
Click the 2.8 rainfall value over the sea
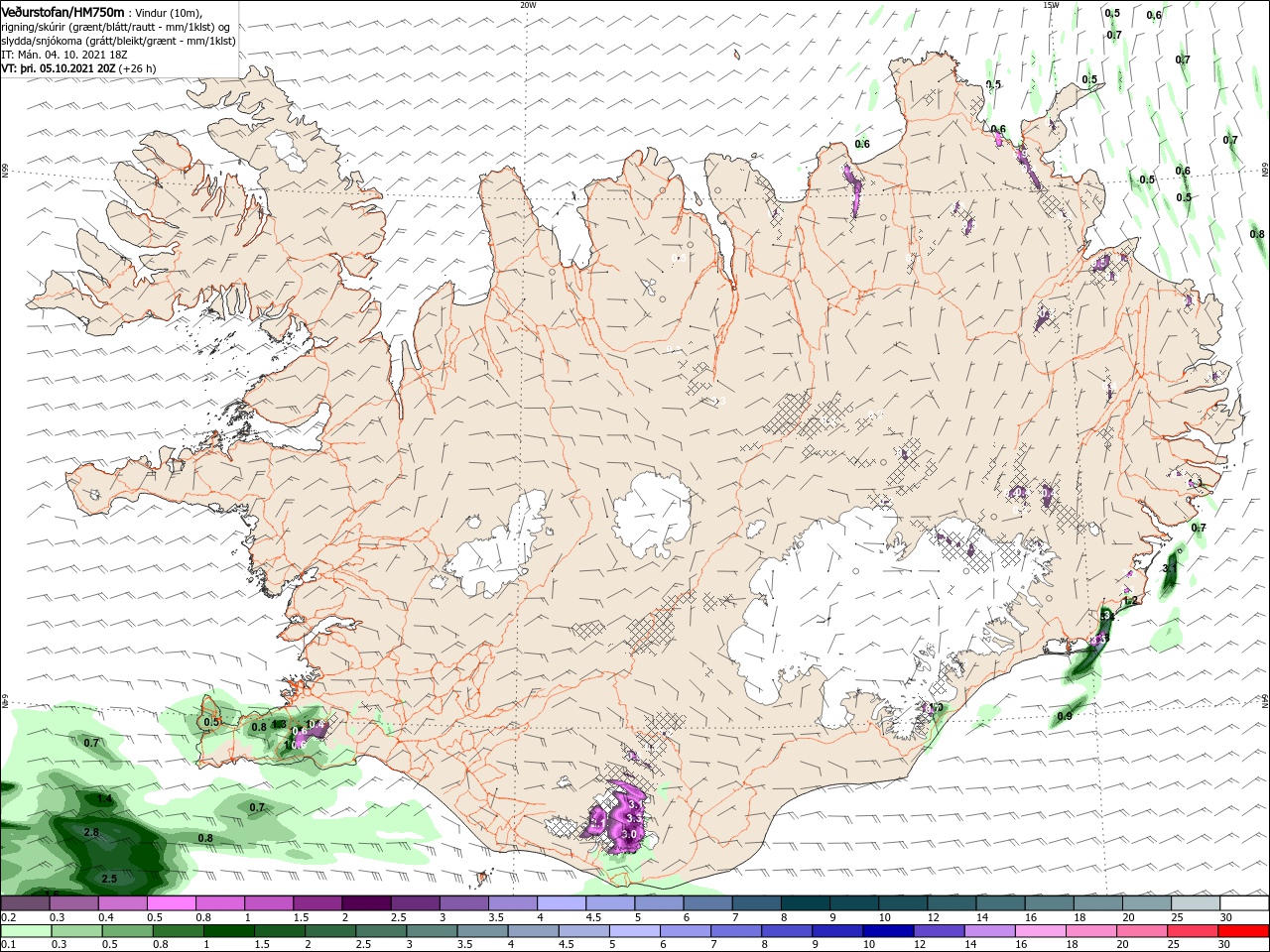coord(91,832)
